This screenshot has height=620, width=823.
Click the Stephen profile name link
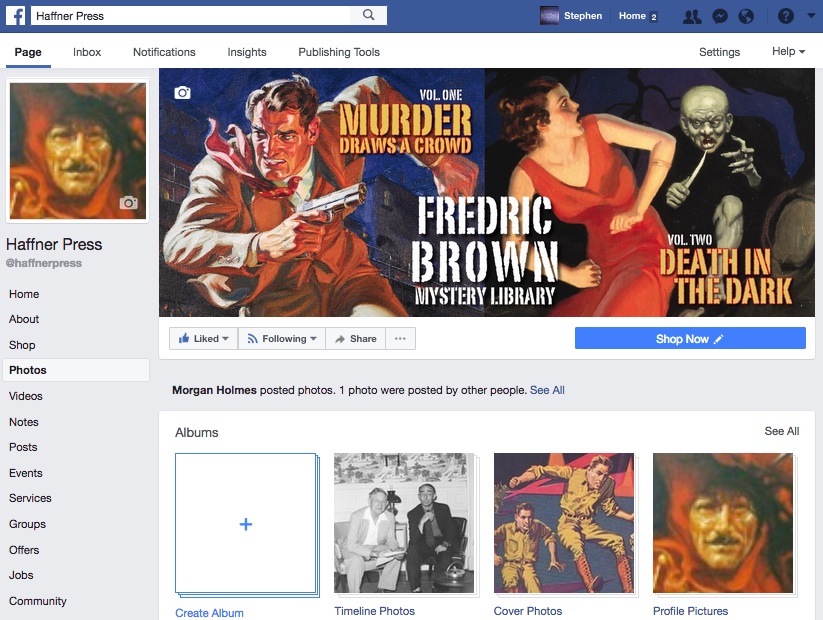click(x=583, y=16)
